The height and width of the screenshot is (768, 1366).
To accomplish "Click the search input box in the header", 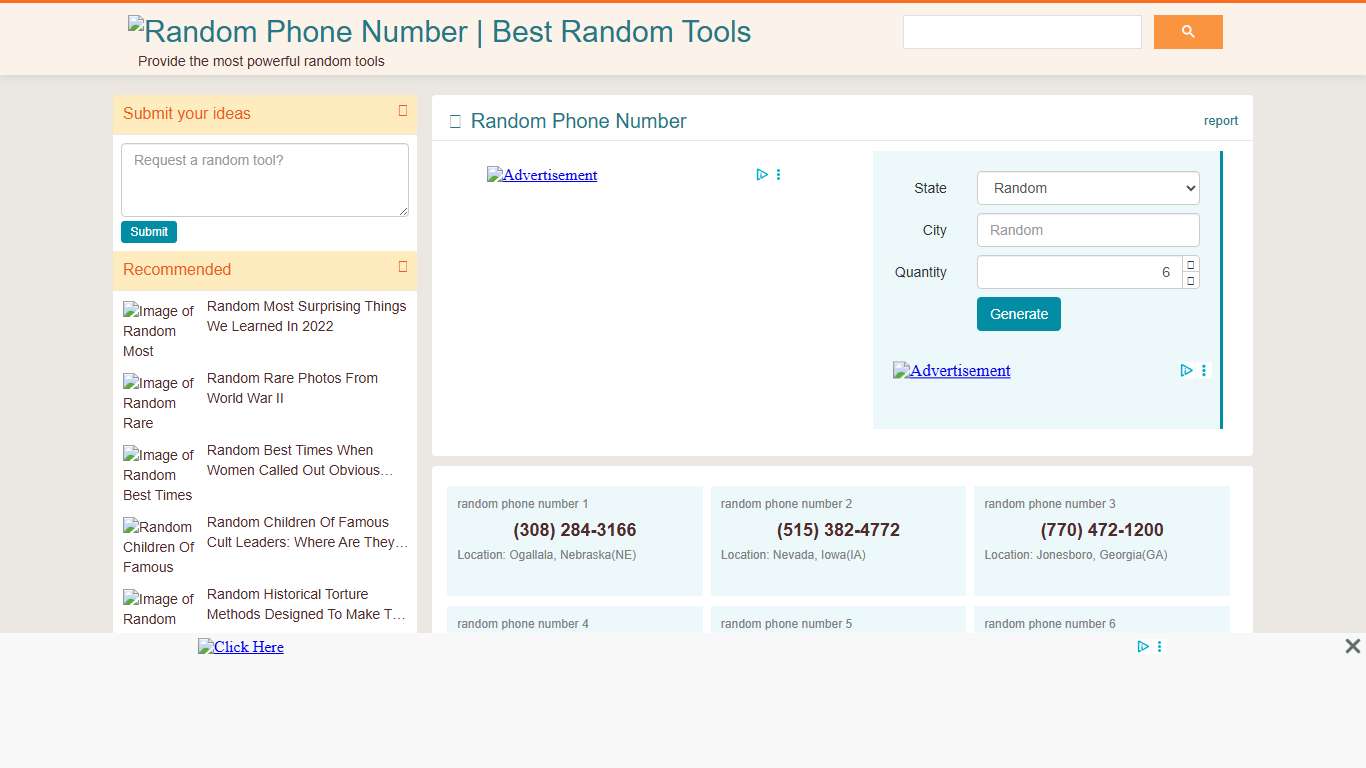I will tap(1022, 31).
